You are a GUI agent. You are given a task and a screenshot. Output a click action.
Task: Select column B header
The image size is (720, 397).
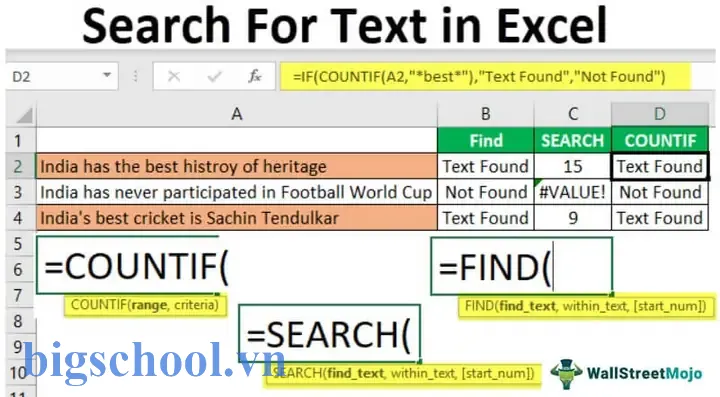[486, 114]
